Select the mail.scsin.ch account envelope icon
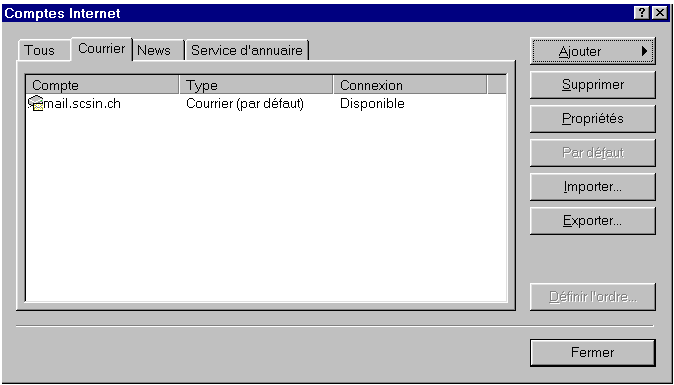674x385 pixels. pos(36,104)
